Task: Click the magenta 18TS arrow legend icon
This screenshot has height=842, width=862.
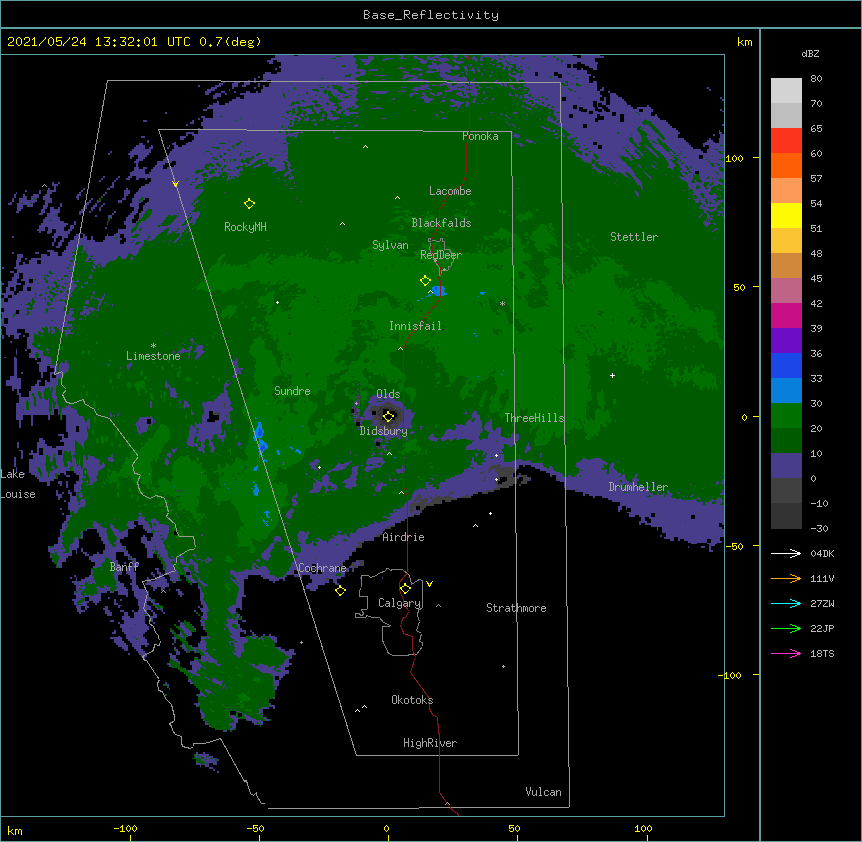Action: click(786, 653)
